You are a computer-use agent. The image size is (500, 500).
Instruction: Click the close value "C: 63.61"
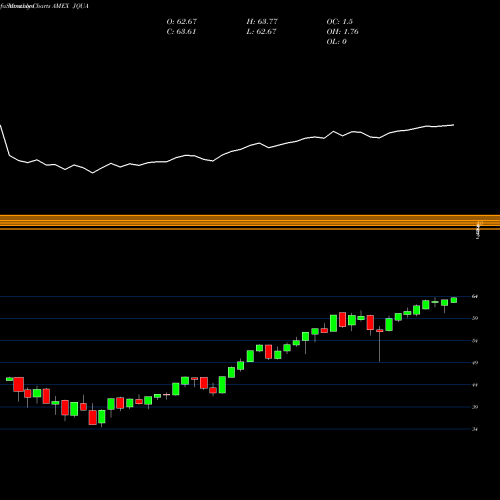tap(181, 32)
